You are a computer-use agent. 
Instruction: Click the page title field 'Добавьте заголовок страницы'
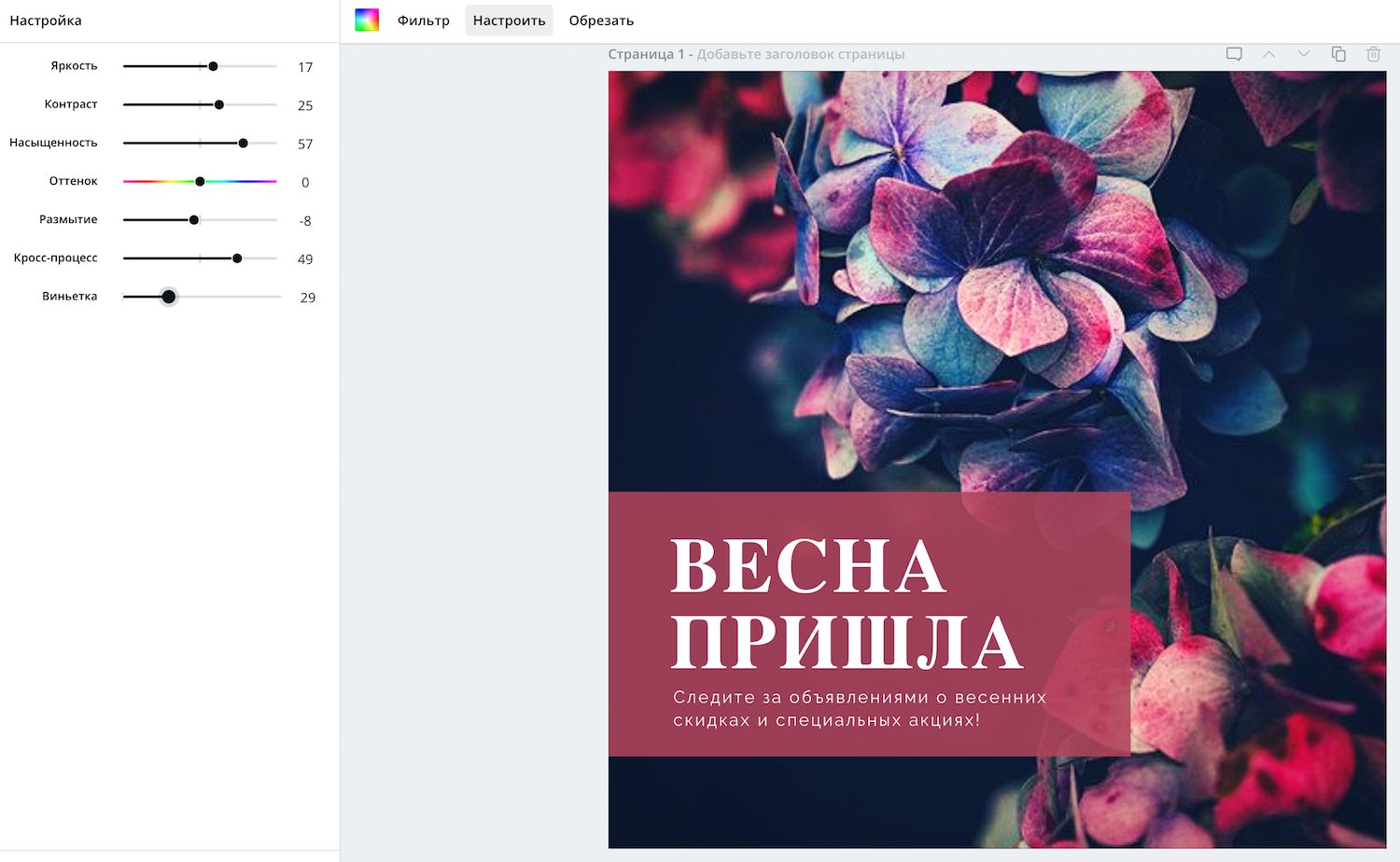801,54
